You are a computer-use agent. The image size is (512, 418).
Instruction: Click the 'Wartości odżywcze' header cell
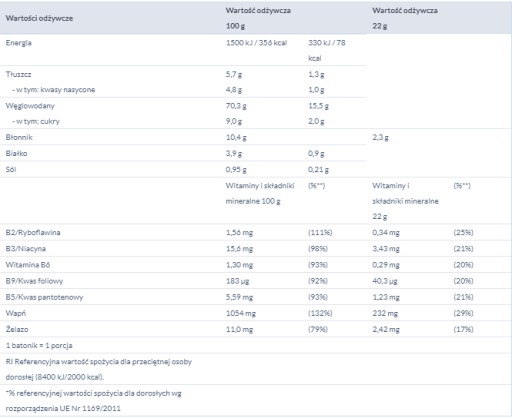pos(39,18)
